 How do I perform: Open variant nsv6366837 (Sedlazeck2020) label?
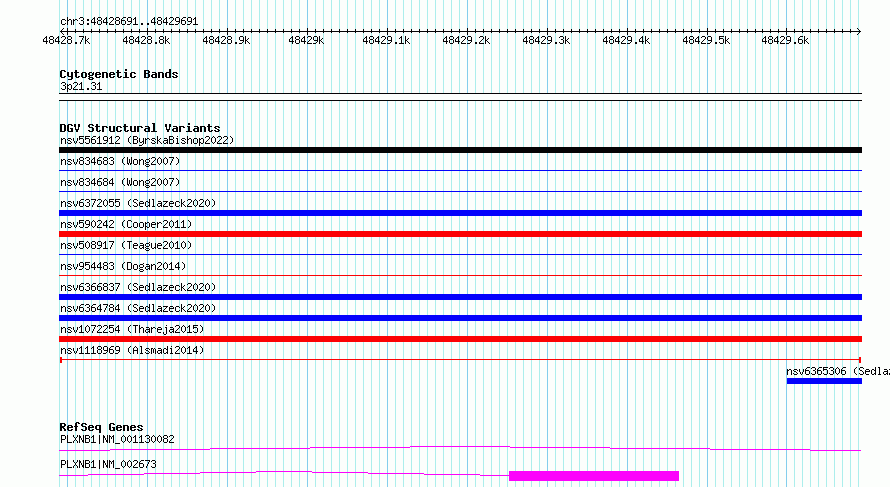[138, 287]
